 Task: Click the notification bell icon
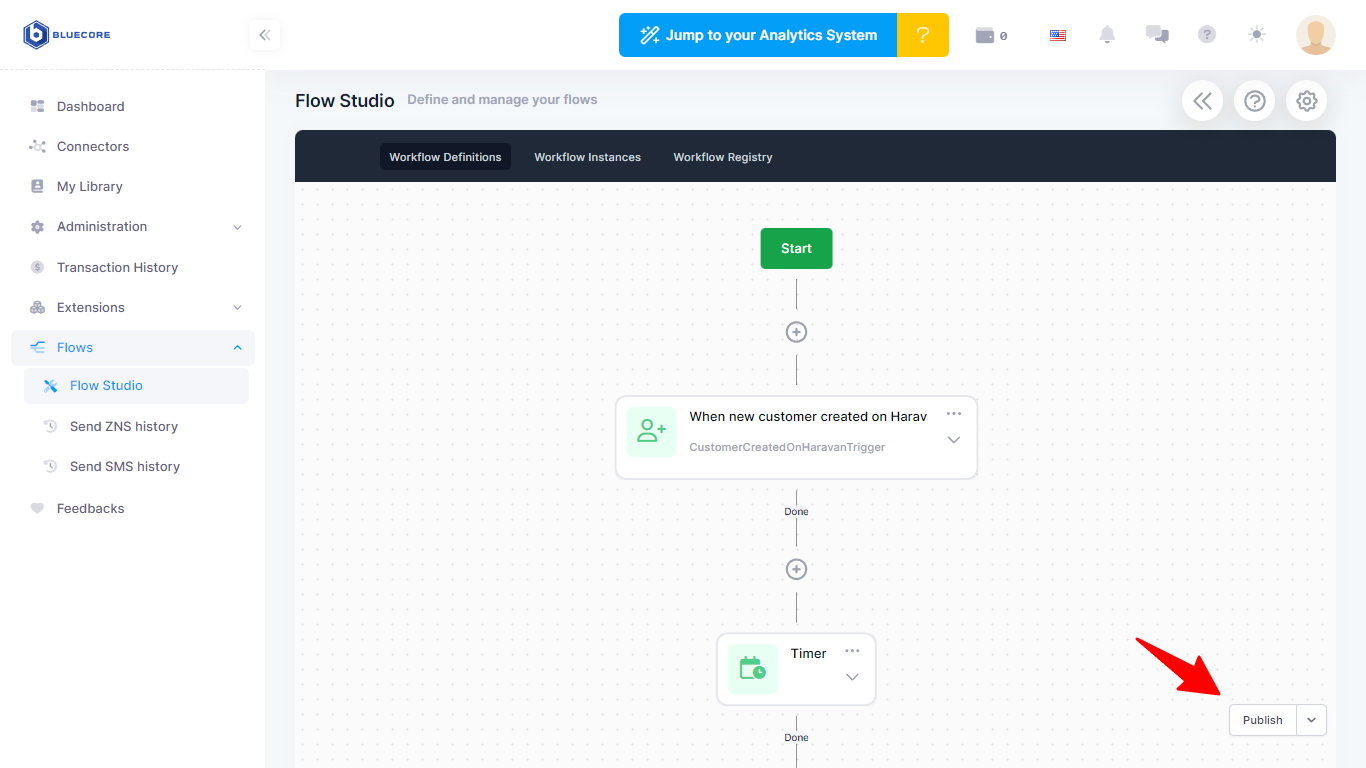(1107, 35)
